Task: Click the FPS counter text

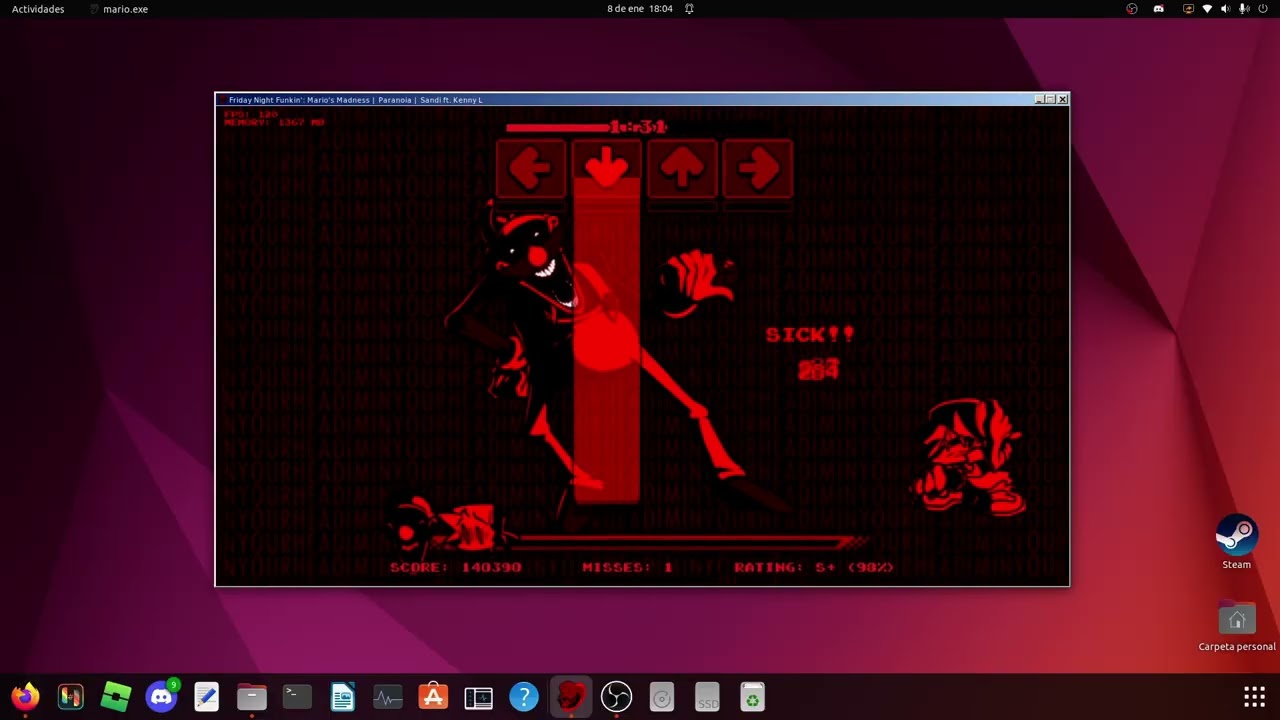Action: [251, 115]
